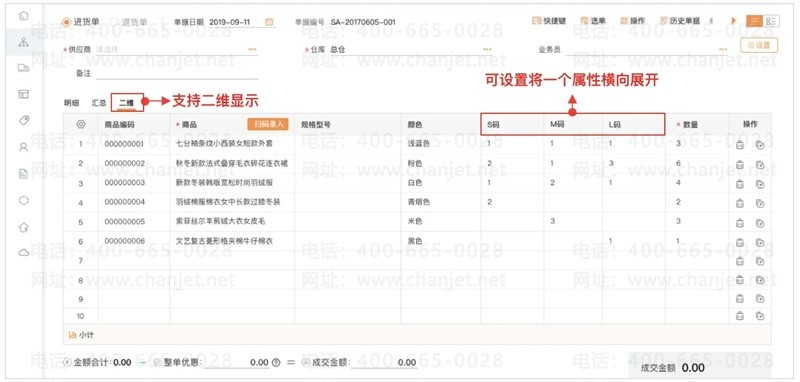The width and height of the screenshot is (800, 382).
Task: Open 历史单据 history documents
Action: click(680, 21)
